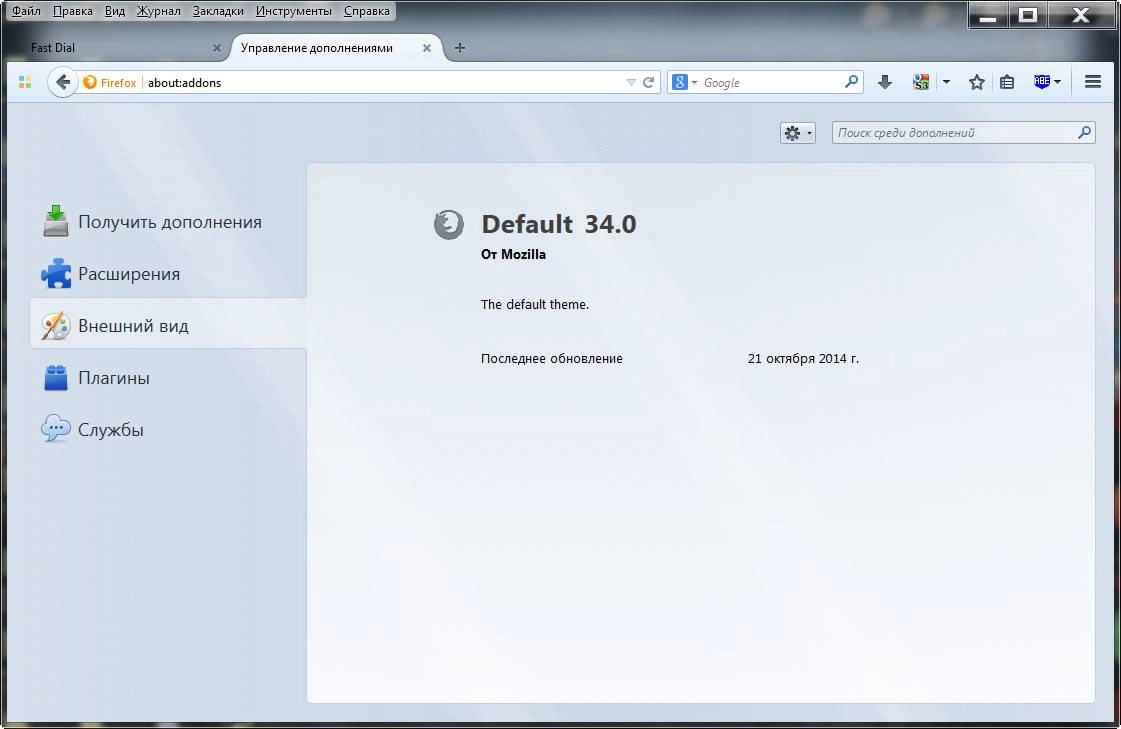Minimize the Firefox window
Viewport: 1121px width, 729px height.
(x=988, y=15)
